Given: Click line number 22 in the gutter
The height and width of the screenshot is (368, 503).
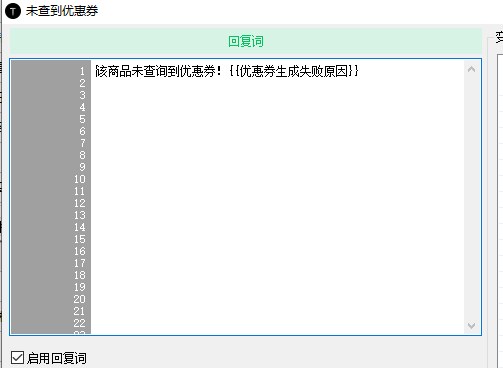Looking at the screenshot, I should tap(80, 323).
